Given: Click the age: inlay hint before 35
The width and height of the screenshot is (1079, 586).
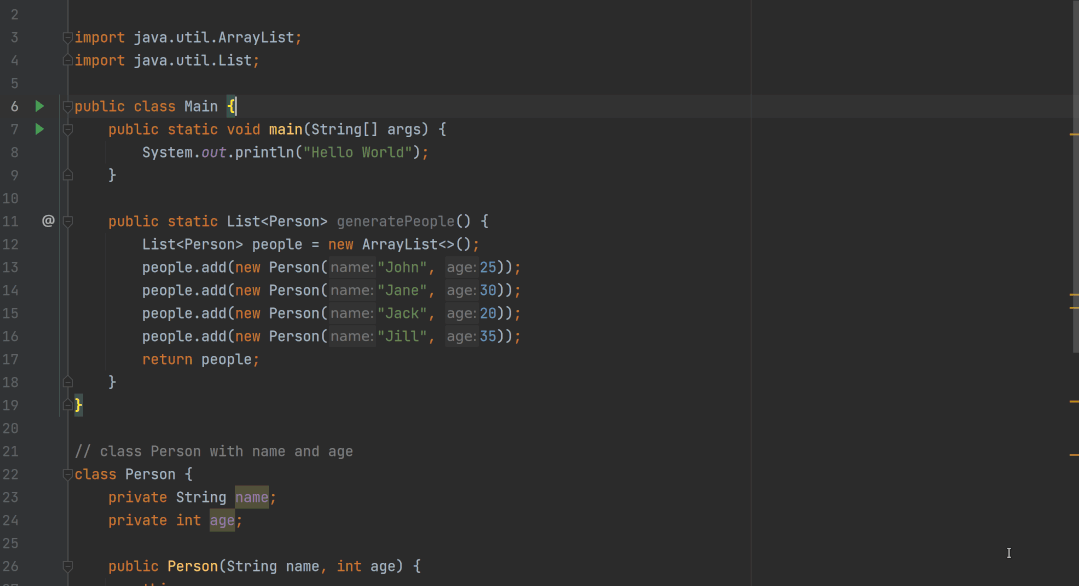Looking at the screenshot, I should [x=460, y=336].
